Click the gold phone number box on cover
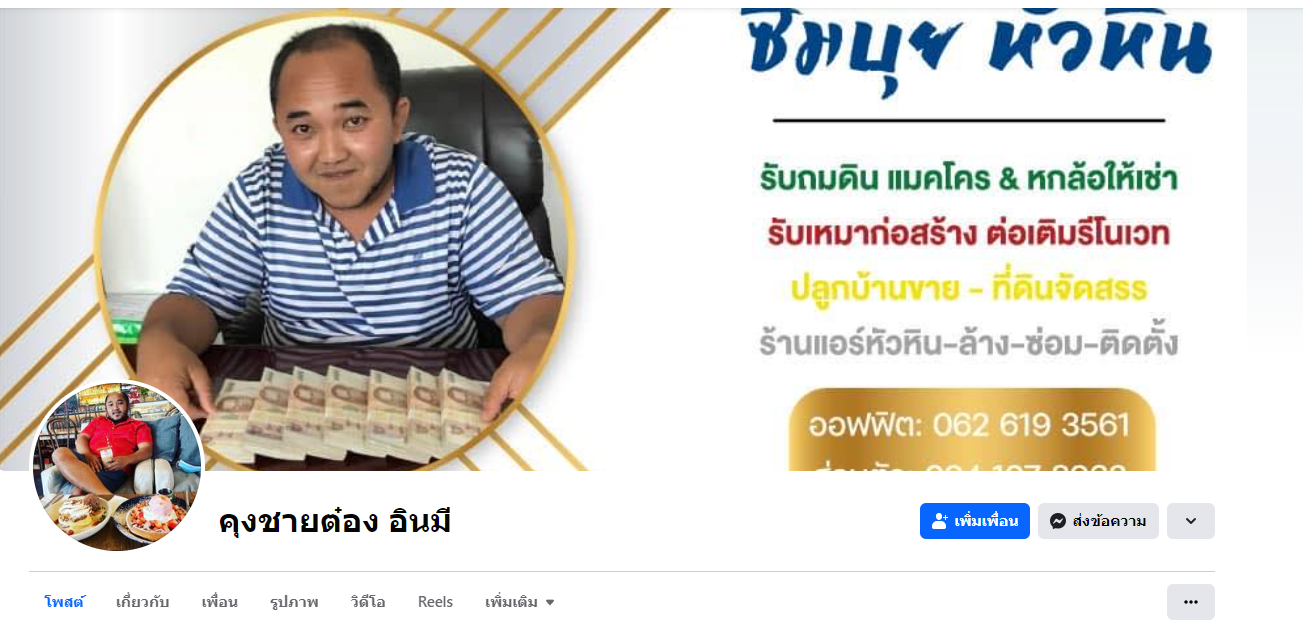Viewport: 1303px width, 625px height. (972, 430)
